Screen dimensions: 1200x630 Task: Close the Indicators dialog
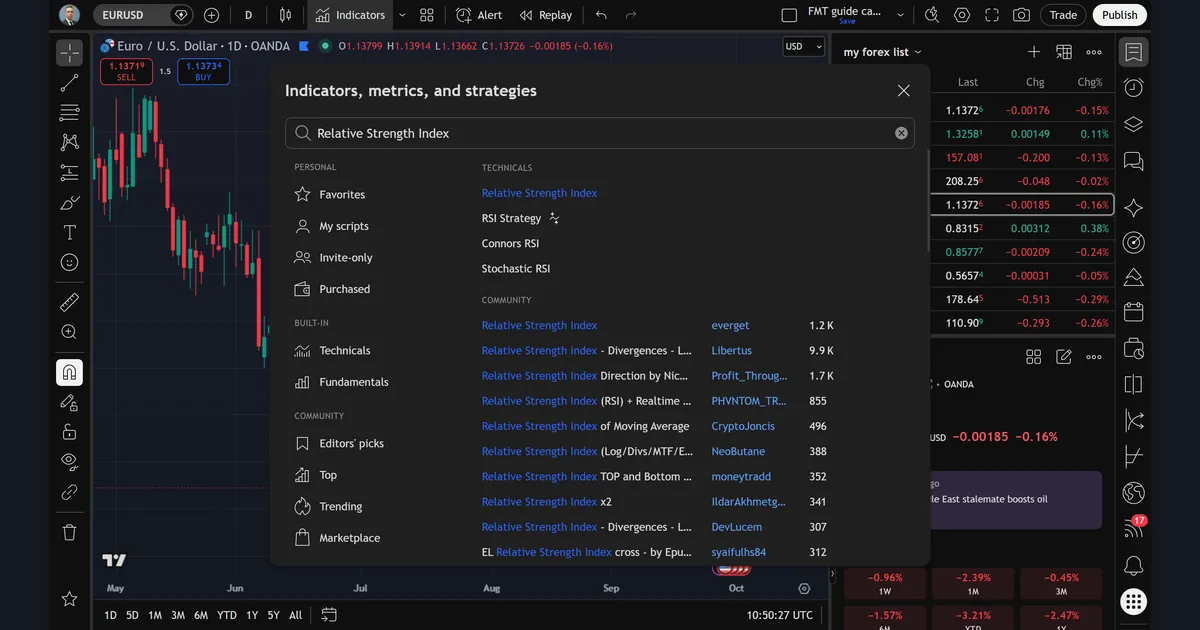pos(903,90)
